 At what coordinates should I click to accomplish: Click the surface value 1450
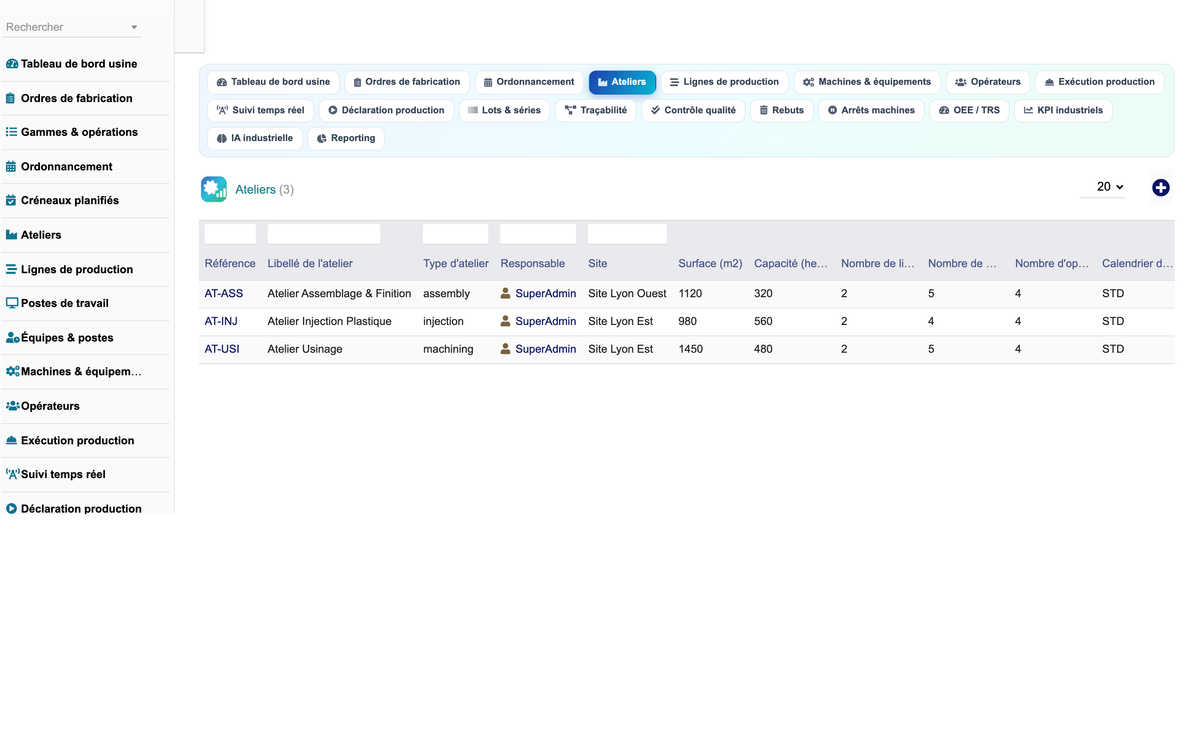tap(691, 349)
